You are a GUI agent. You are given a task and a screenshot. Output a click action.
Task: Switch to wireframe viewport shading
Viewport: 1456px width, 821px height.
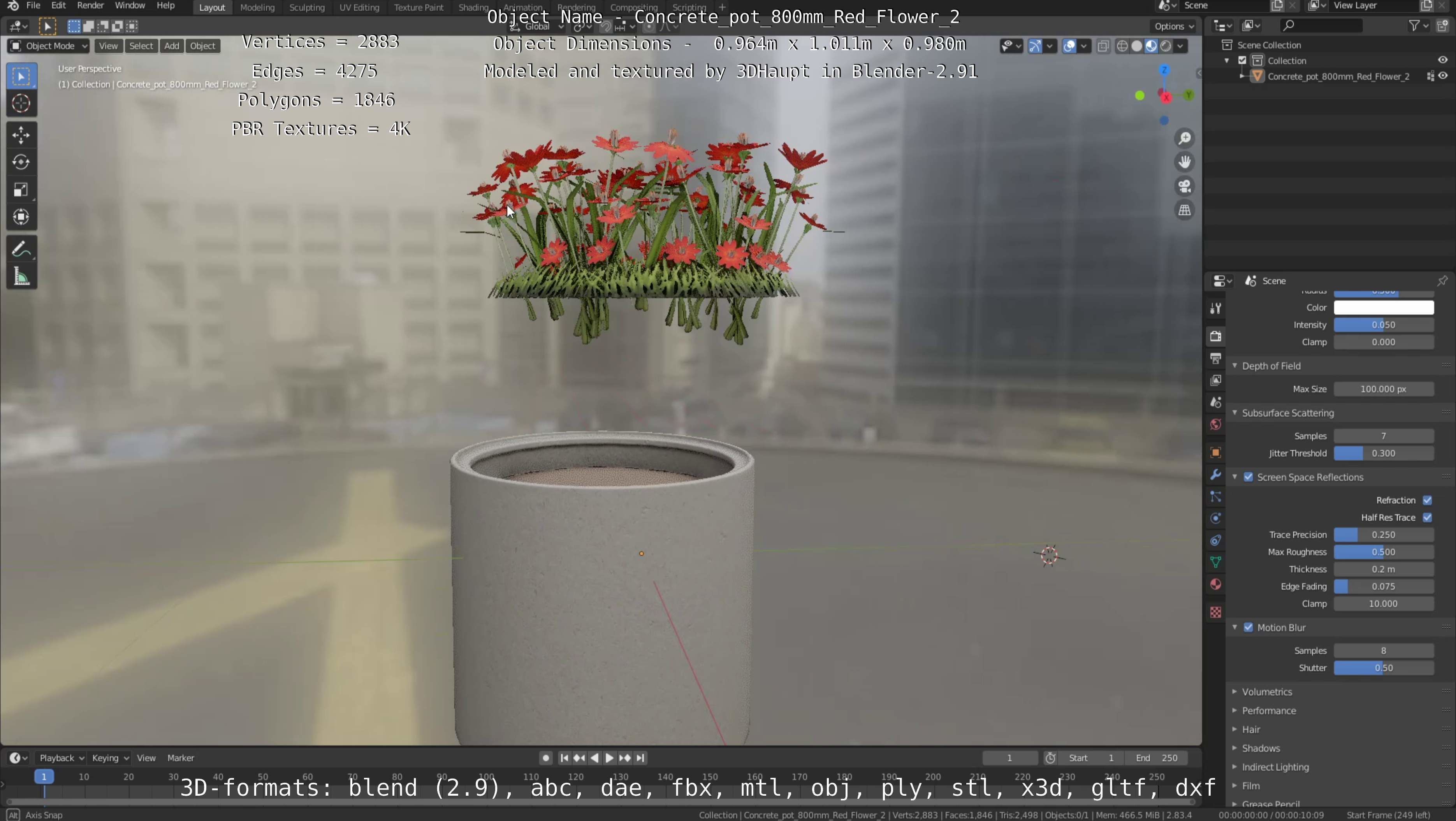[x=1122, y=46]
